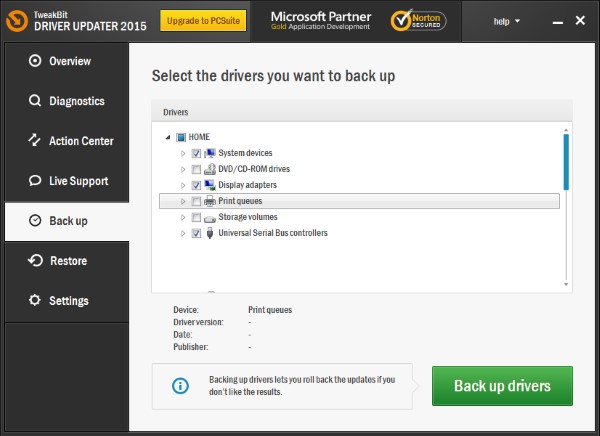Open the Overview section
Image resolution: width=600 pixels, height=436 pixels.
pyautogui.click(x=67, y=61)
